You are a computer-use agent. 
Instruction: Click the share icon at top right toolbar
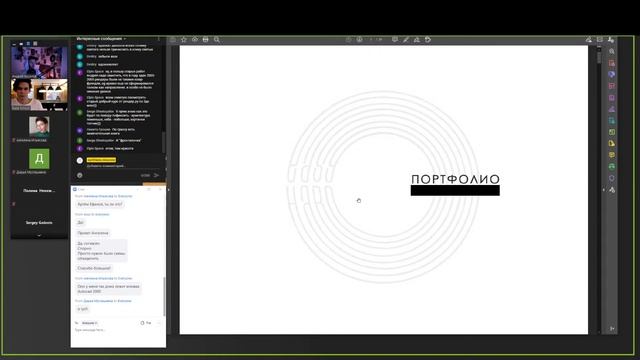pyautogui.click(x=589, y=40)
